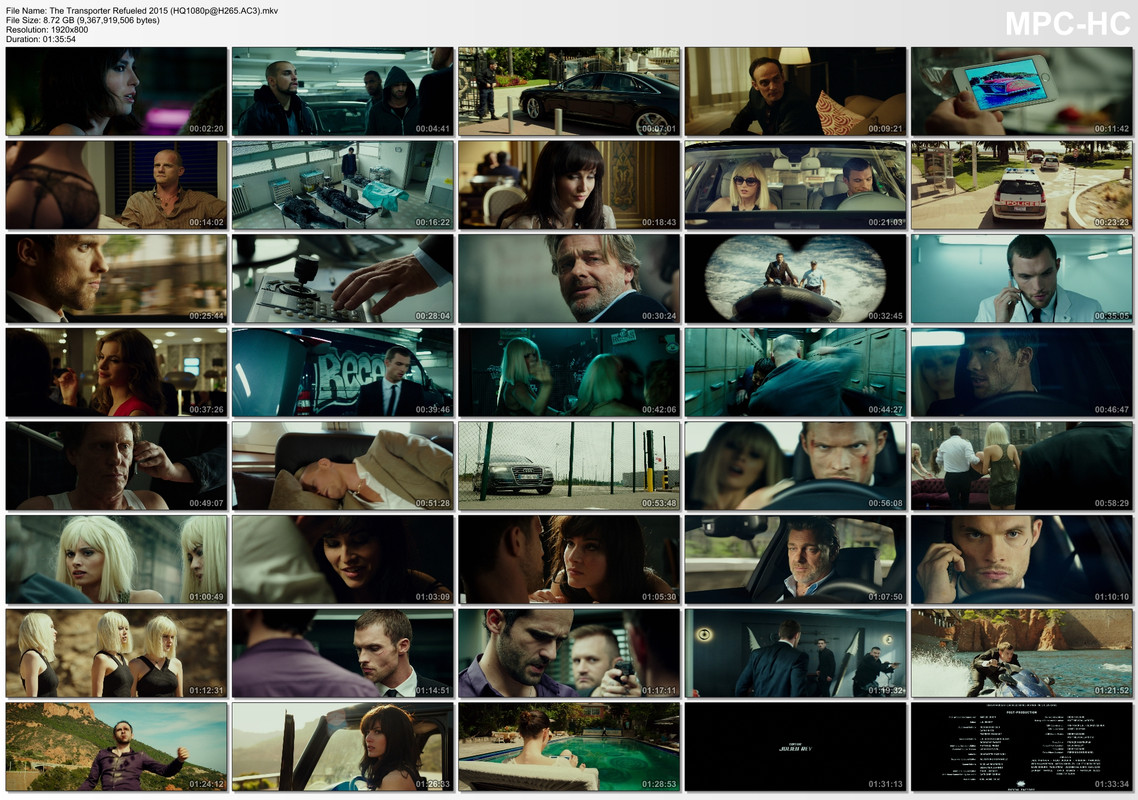Pick the thumbnail timestamped 00:09:21

tap(795, 91)
